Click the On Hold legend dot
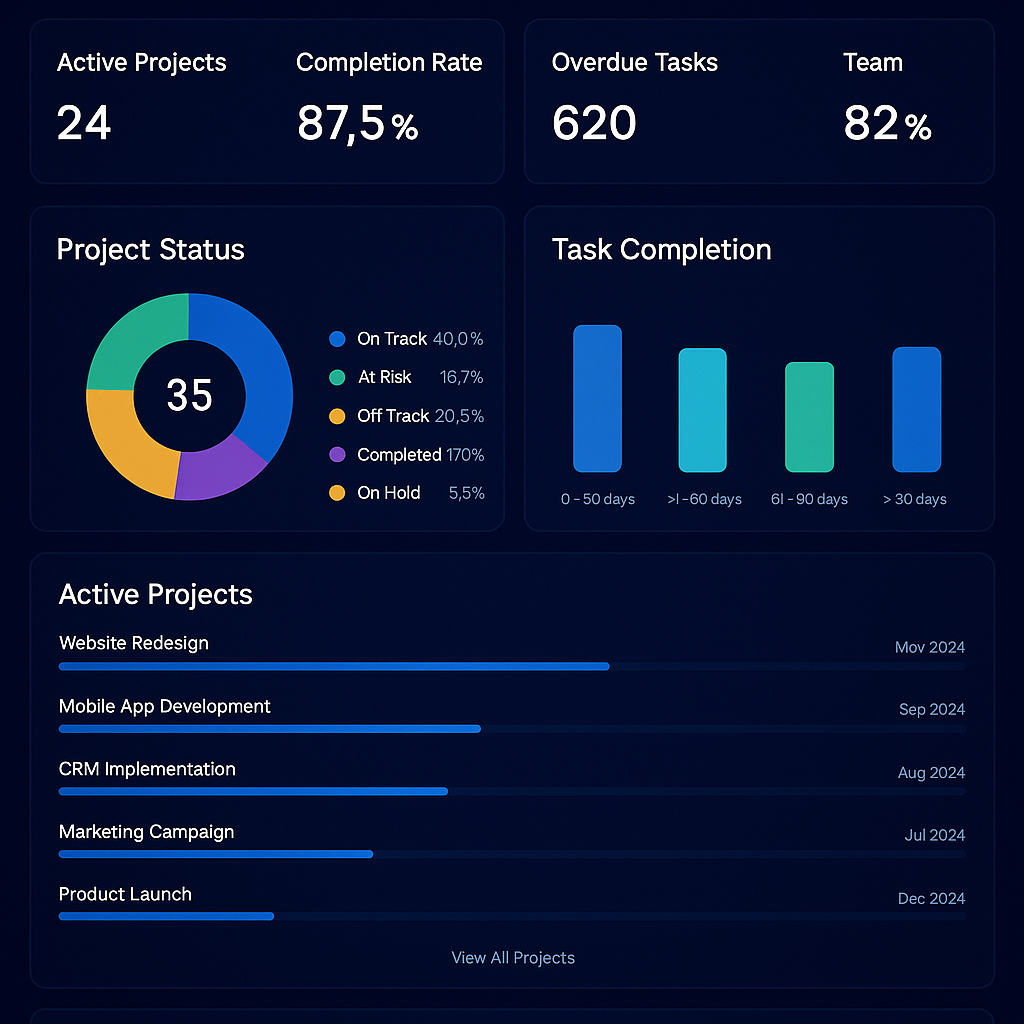Image resolution: width=1024 pixels, height=1024 pixels. 337,493
